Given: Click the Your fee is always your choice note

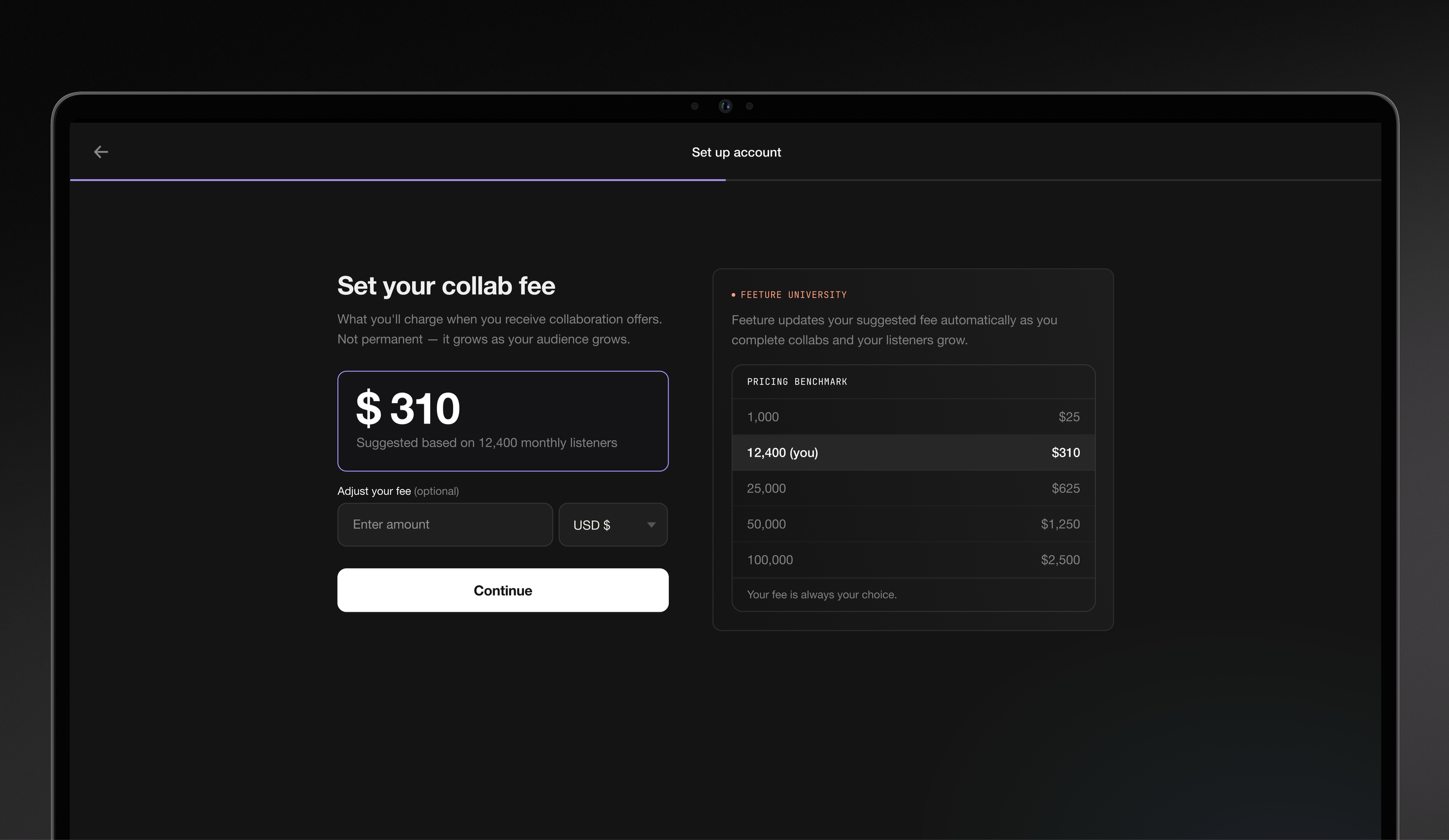Looking at the screenshot, I should [821, 594].
